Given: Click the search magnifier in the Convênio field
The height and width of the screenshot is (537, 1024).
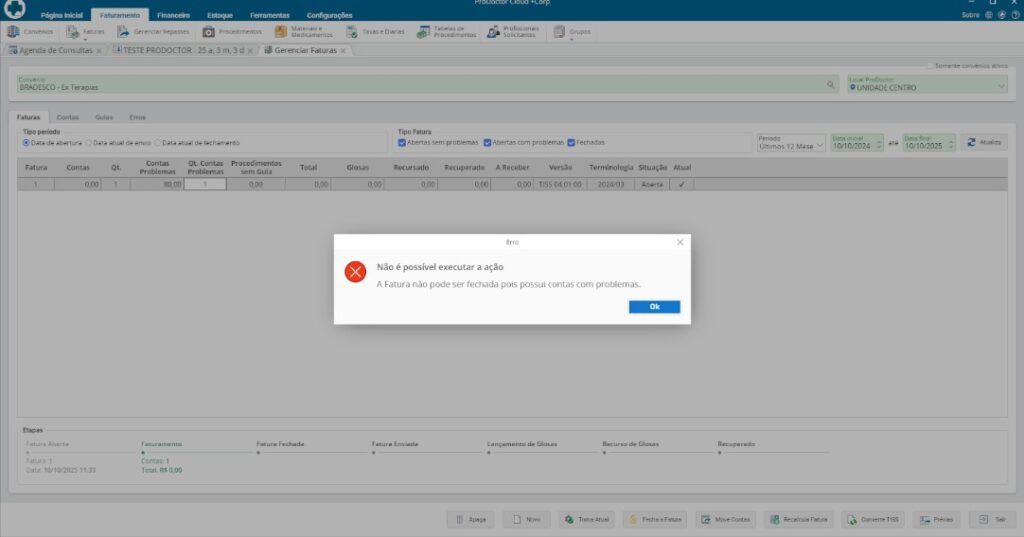Looking at the screenshot, I should coord(830,86).
